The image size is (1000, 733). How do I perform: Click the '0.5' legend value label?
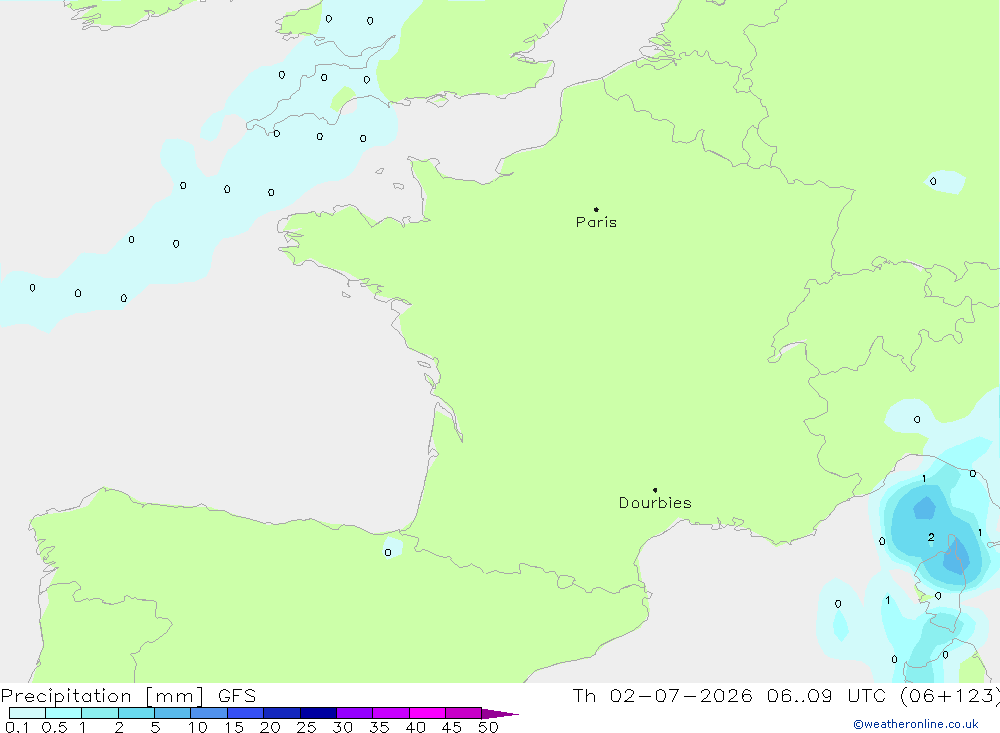point(54,727)
